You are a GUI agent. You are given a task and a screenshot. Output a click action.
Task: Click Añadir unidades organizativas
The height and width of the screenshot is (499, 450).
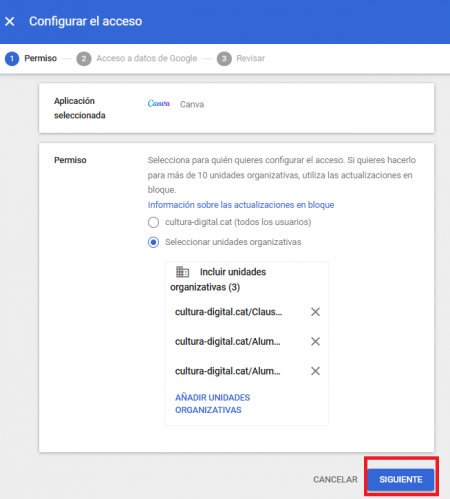pyautogui.click(x=213, y=404)
